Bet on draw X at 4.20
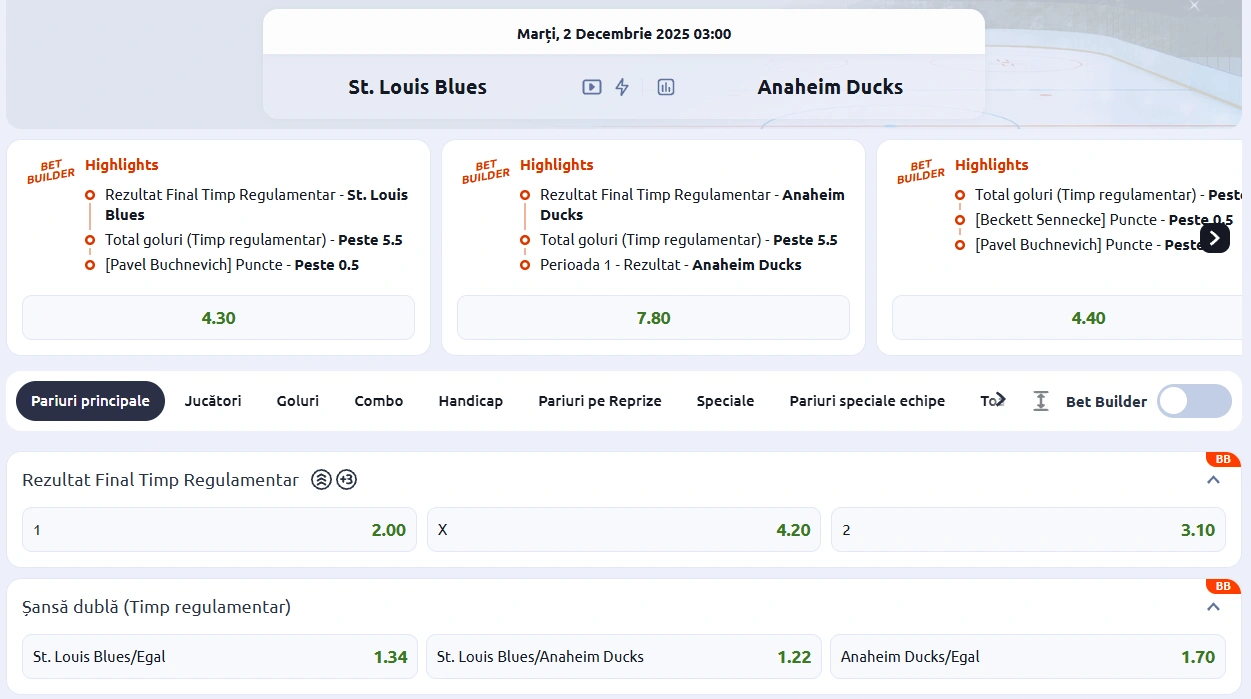The width and height of the screenshot is (1251, 699). (x=623, y=530)
